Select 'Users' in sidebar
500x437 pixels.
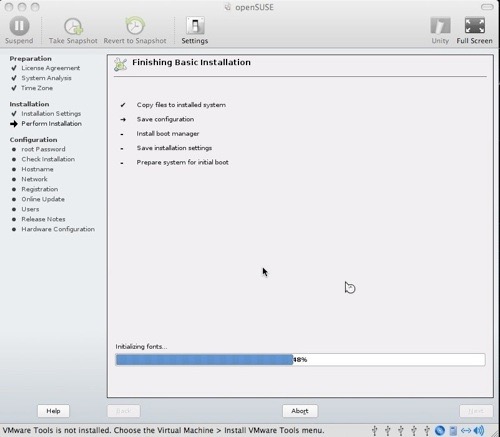point(30,209)
